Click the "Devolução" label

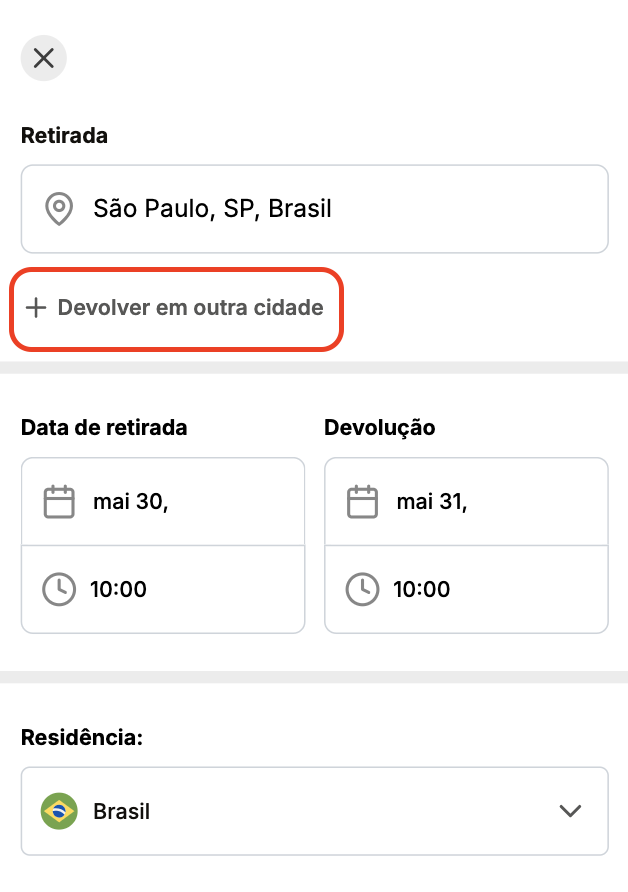coord(380,427)
